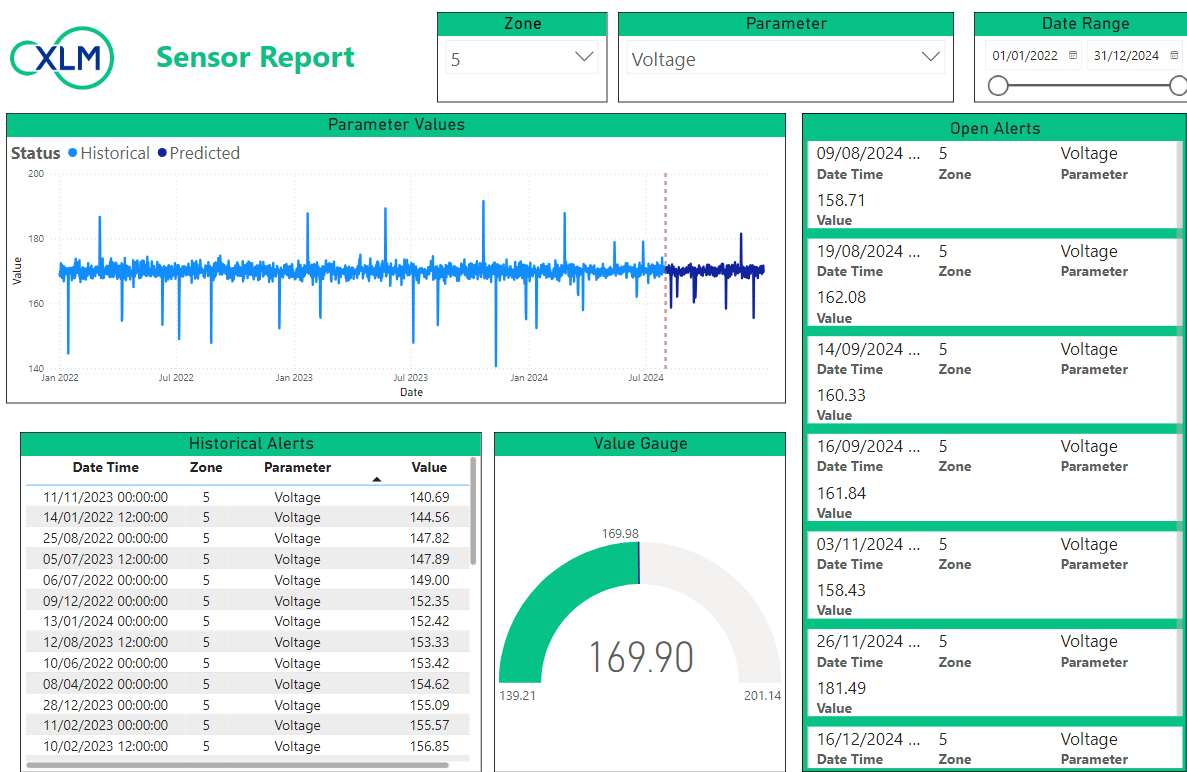
Task: Toggle the Predicted legend item
Action: tap(198, 153)
